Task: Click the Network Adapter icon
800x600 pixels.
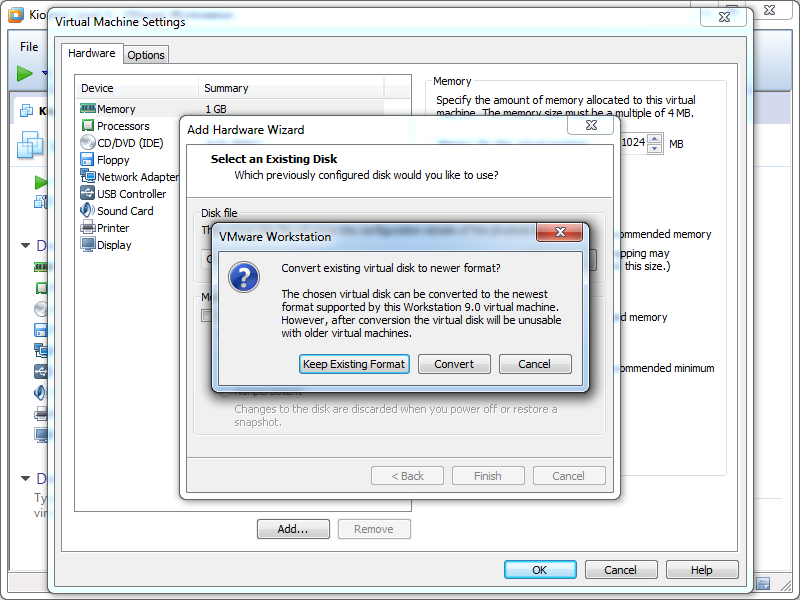Action: 88,177
